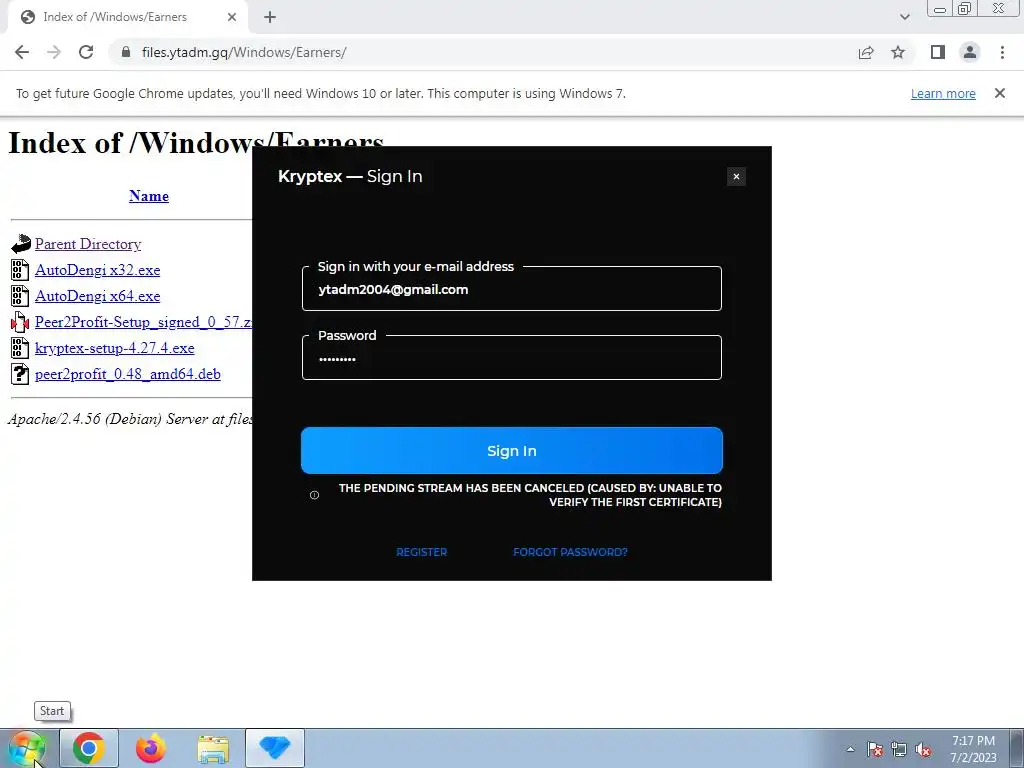Click the Show desktop strip
The width and height of the screenshot is (1024, 768).
1017,749
